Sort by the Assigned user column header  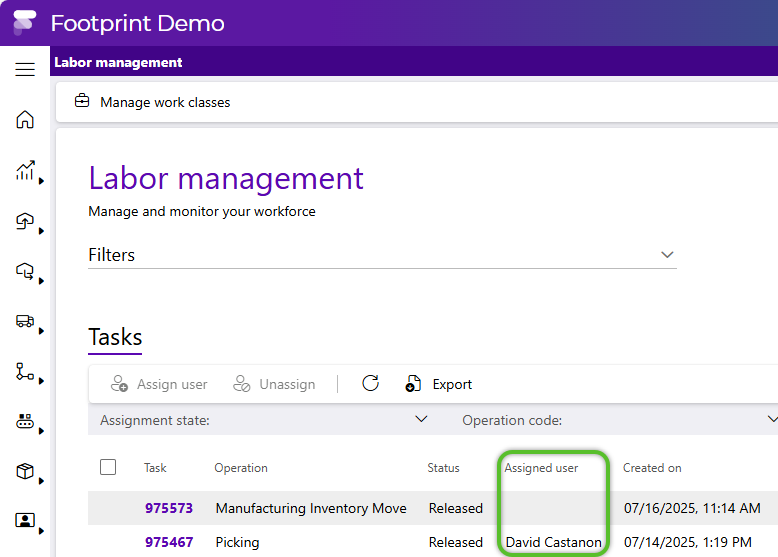(x=541, y=468)
